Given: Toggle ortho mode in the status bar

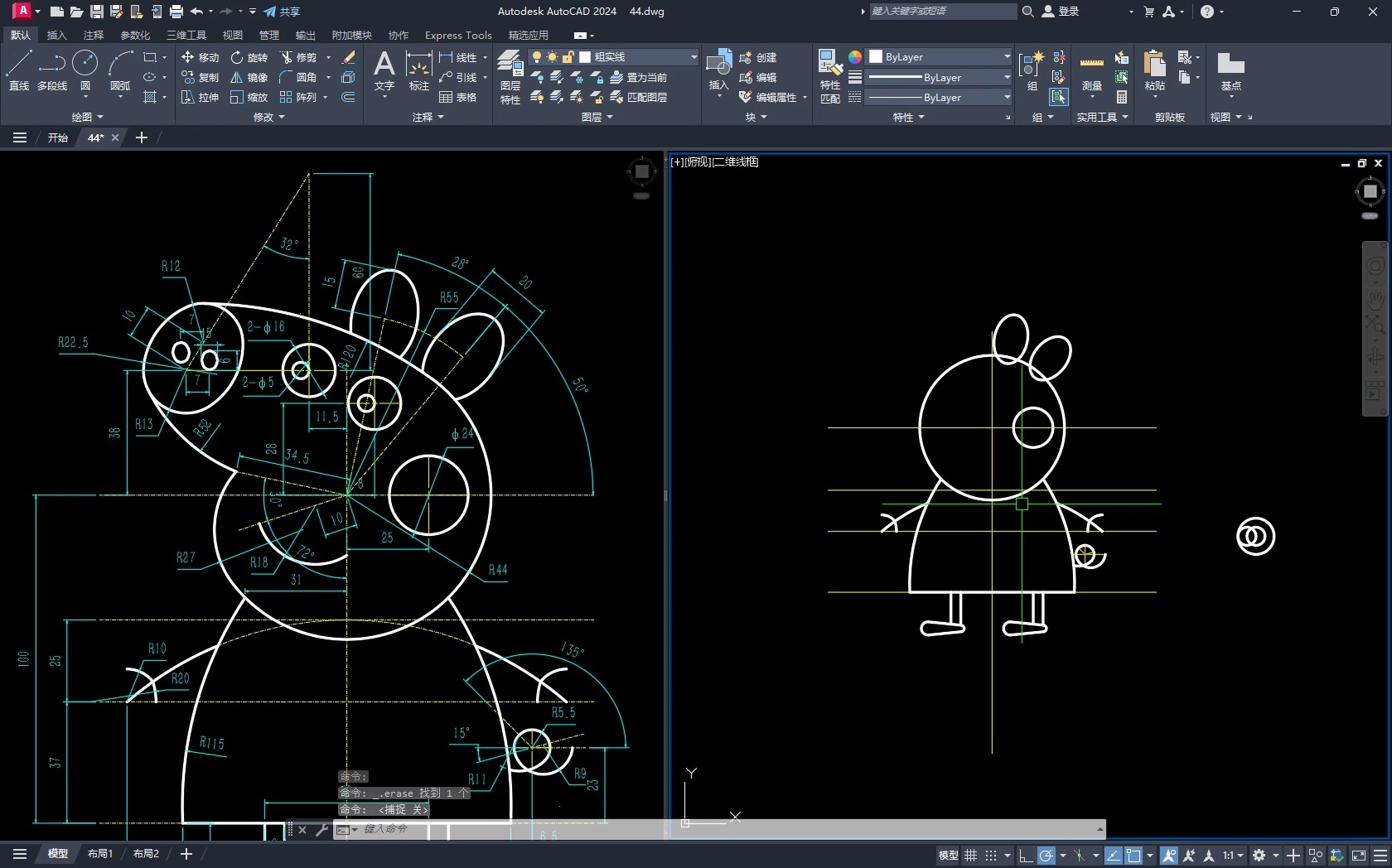Looking at the screenshot, I should tap(1026, 856).
